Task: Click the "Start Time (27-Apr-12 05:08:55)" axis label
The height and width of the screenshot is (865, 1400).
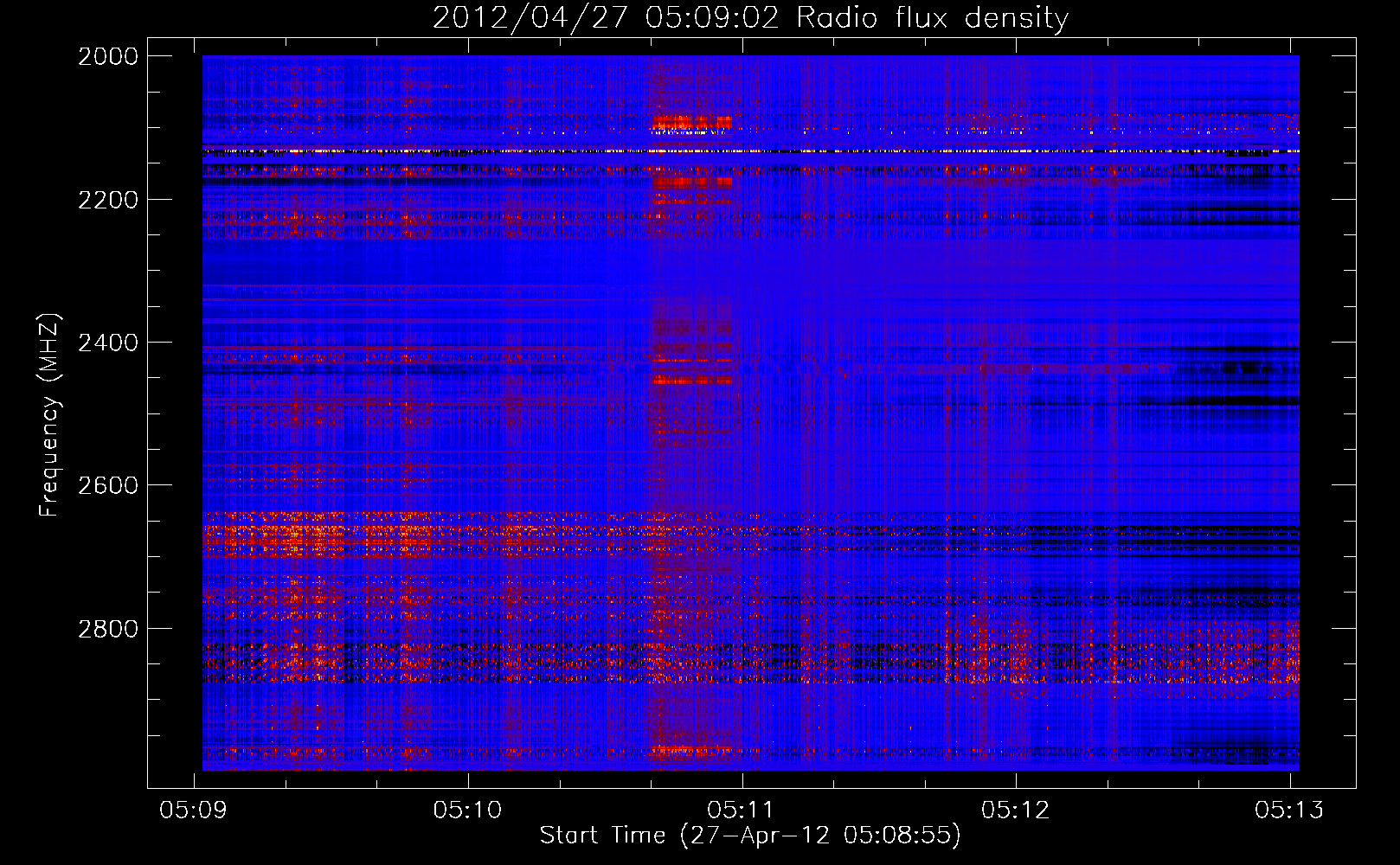Action: coord(750,836)
